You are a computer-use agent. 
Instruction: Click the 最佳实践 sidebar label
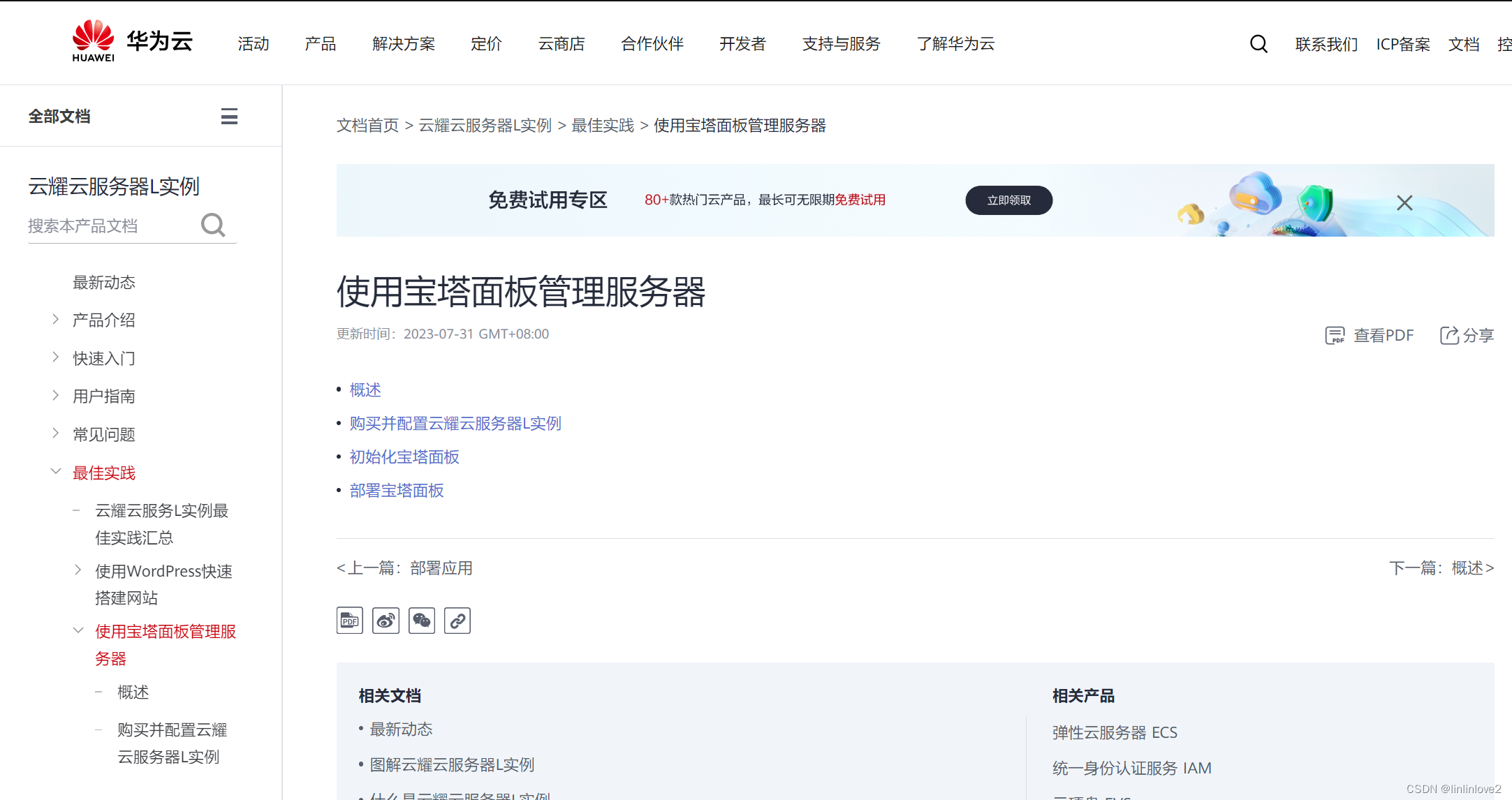coord(104,473)
